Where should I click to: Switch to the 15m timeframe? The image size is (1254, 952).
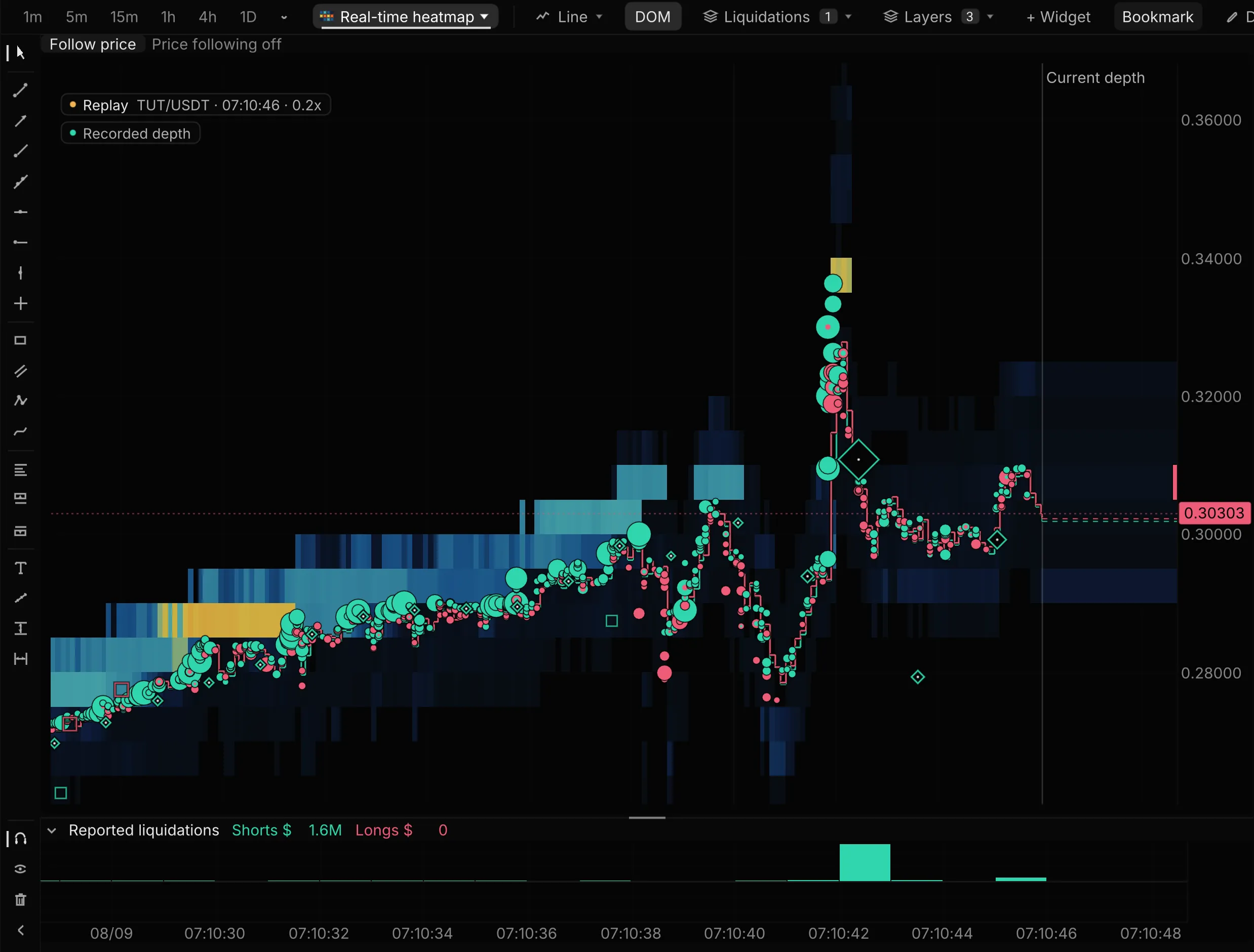(124, 17)
